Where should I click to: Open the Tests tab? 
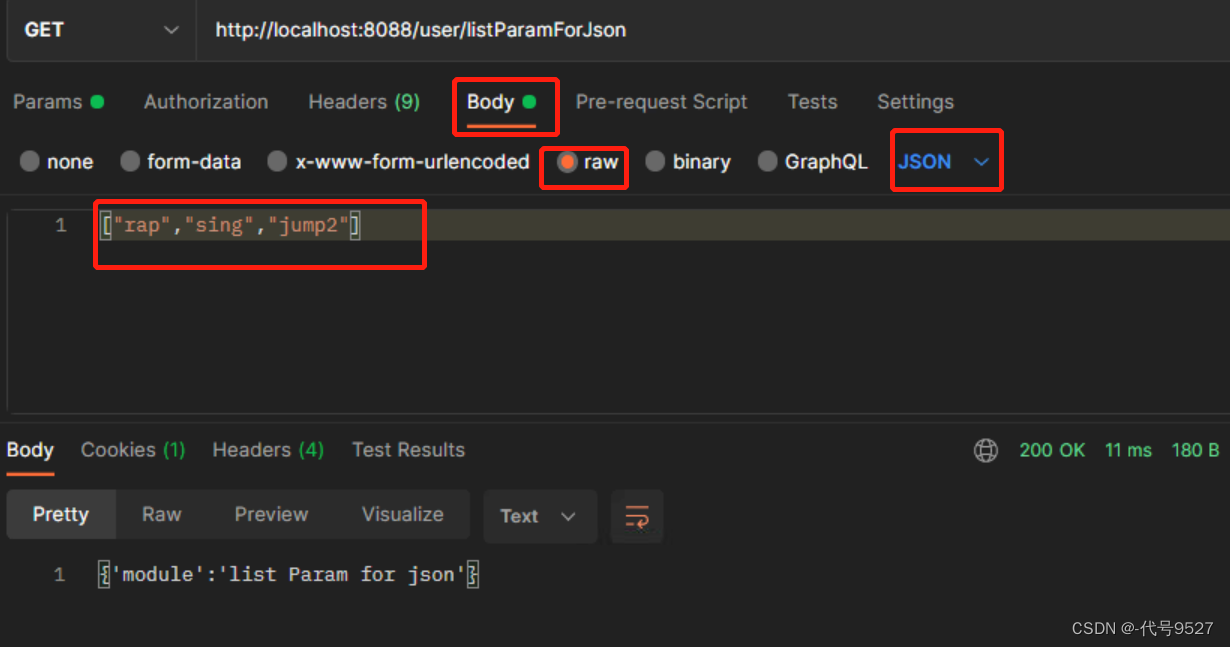click(x=812, y=102)
